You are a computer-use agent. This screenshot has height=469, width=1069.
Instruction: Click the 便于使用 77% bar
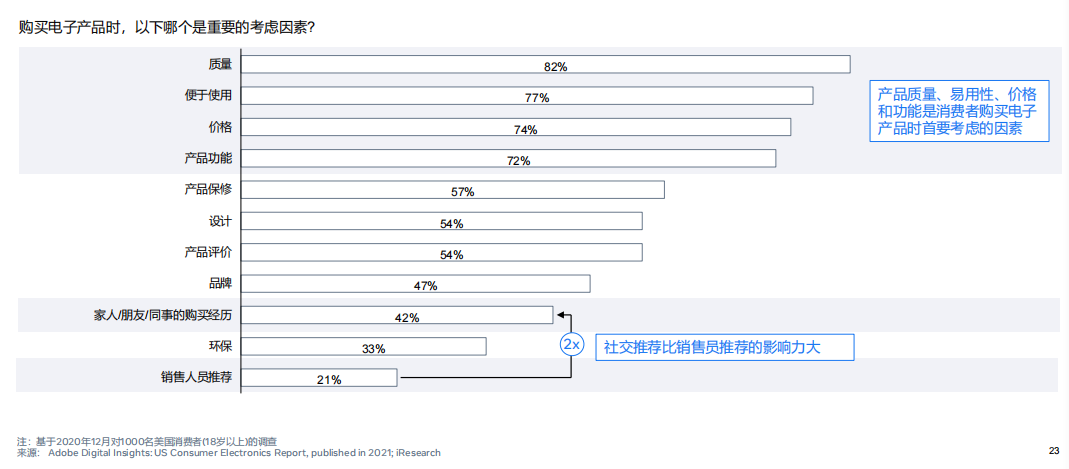527,96
